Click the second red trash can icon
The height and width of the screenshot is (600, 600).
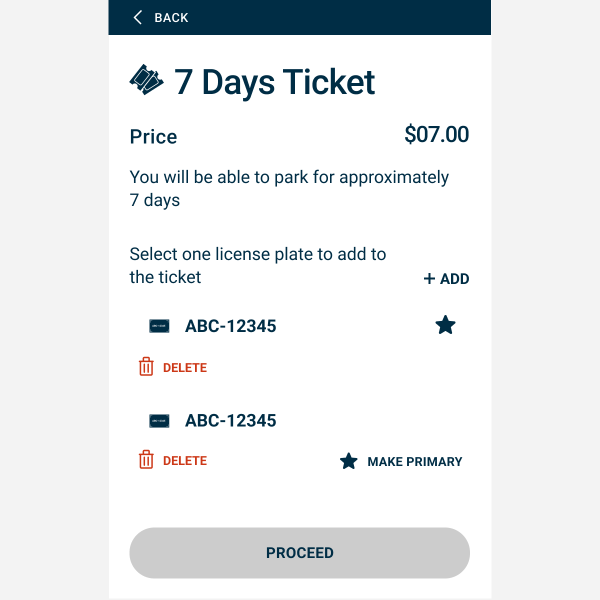tap(146, 460)
